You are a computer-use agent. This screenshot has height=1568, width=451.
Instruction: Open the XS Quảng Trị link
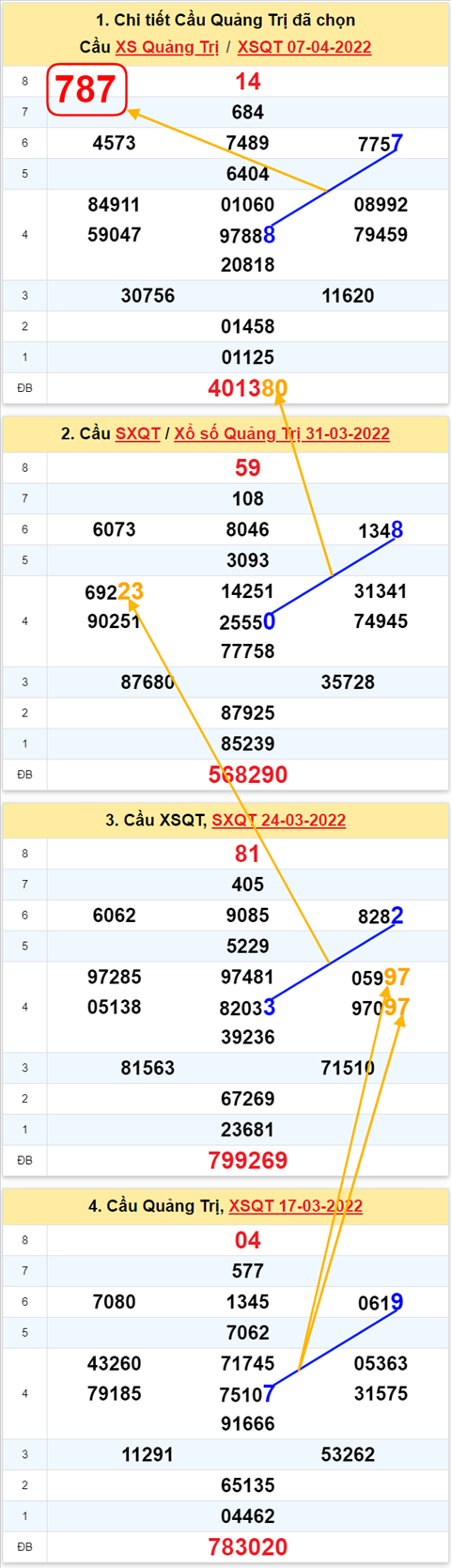click(166, 47)
